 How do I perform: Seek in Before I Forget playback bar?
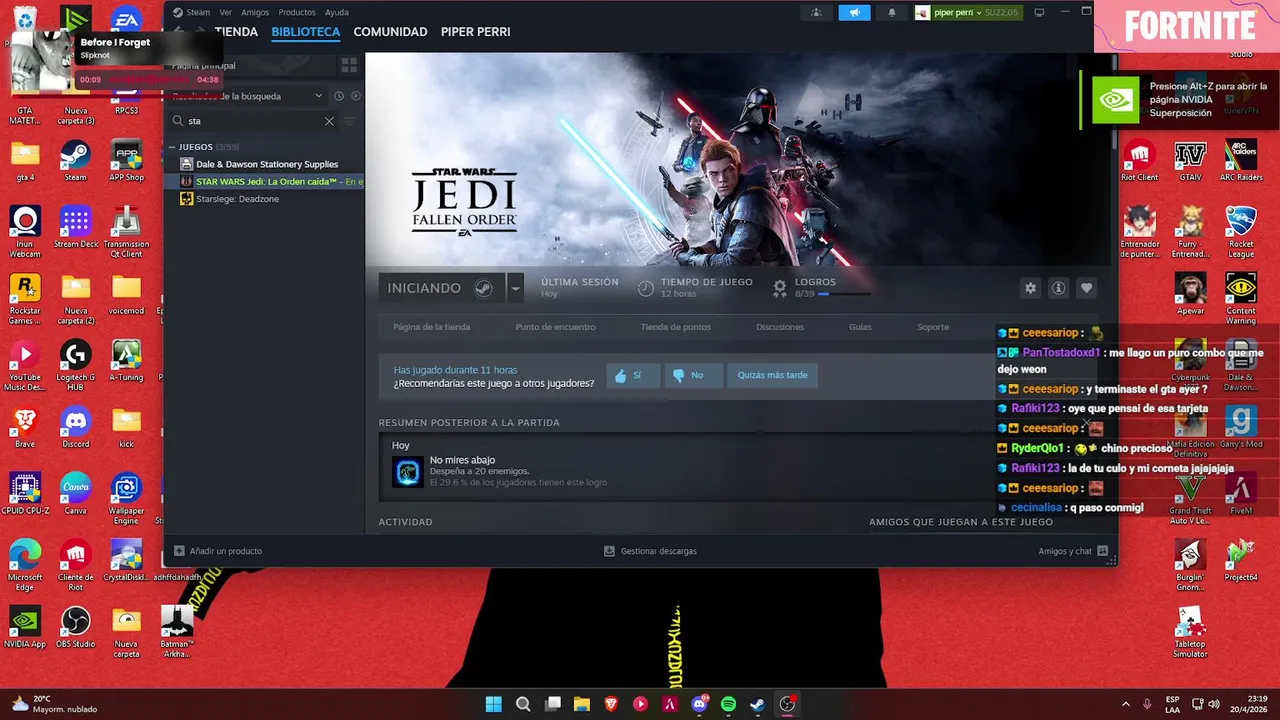(x=149, y=79)
